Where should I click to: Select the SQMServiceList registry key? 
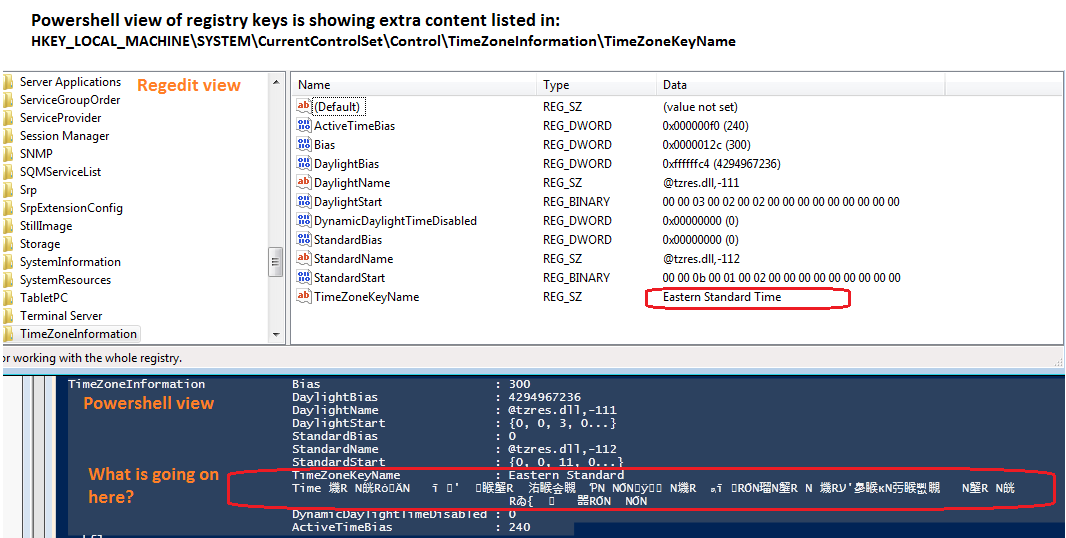(61, 172)
